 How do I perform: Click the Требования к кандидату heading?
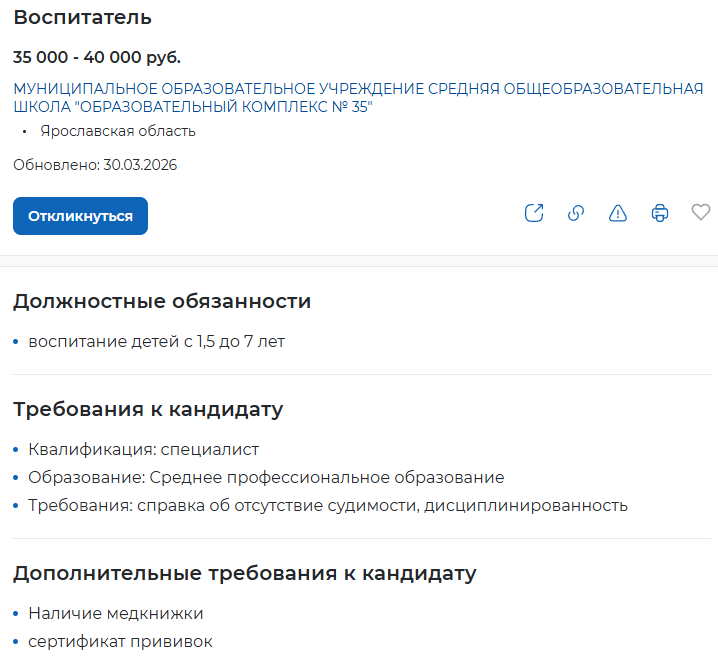[x=148, y=409]
